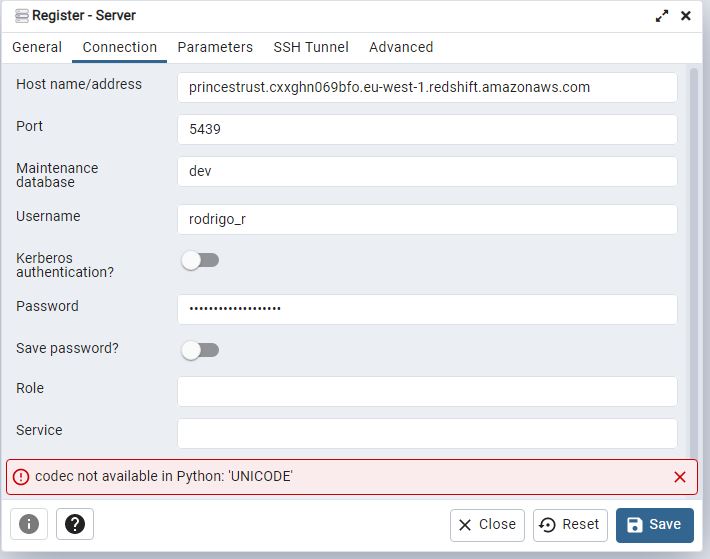The image size is (710, 559).
Task: Dismiss the codec error with red X
Action: coord(680,477)
